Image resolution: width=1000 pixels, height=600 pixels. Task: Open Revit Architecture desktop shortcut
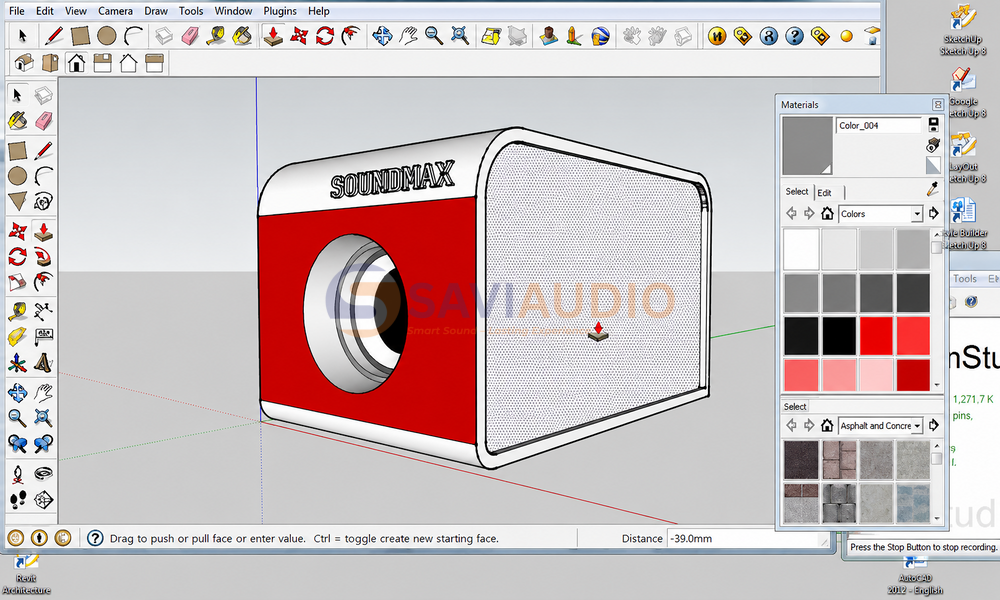point(26,575)
